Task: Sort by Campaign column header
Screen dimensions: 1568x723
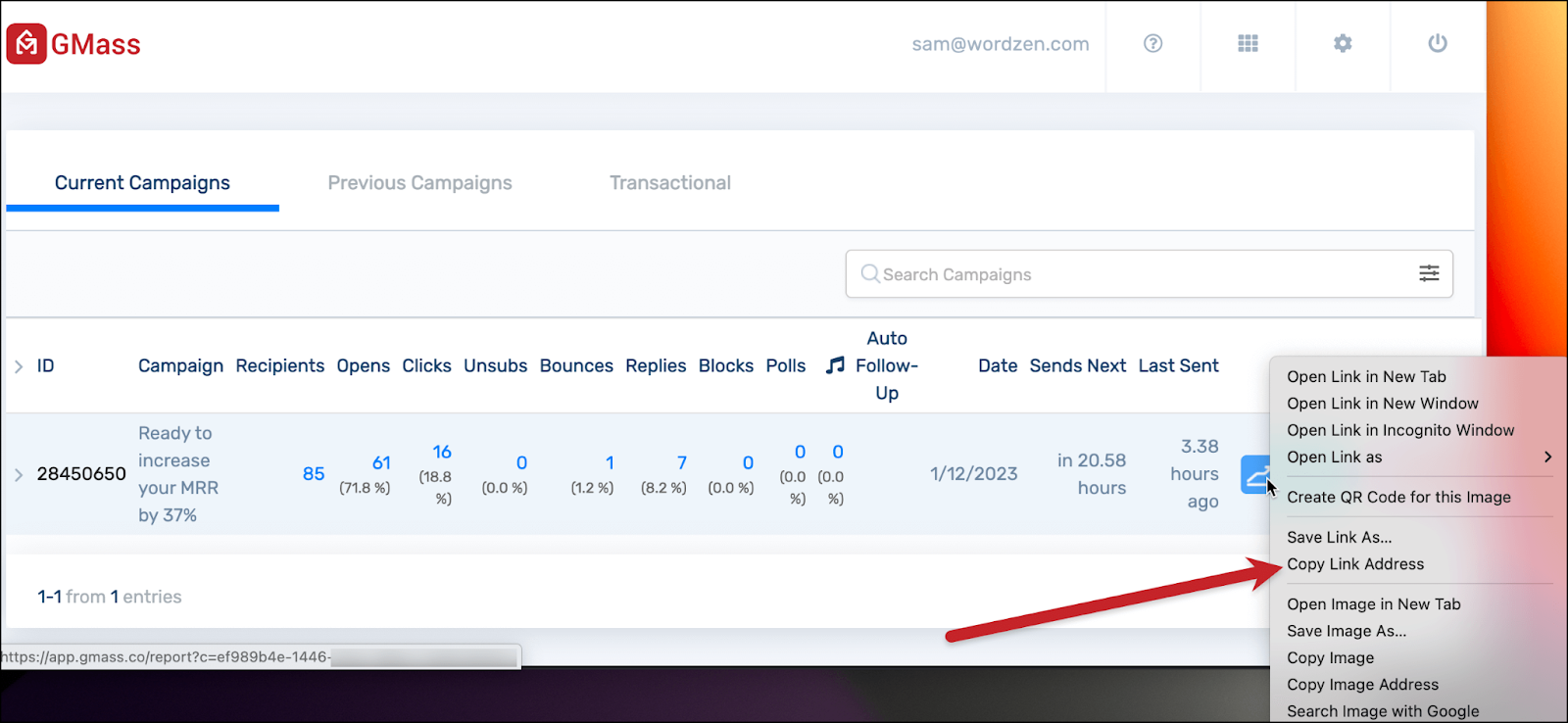Action: pyautogui.click(x=180, y=365)
